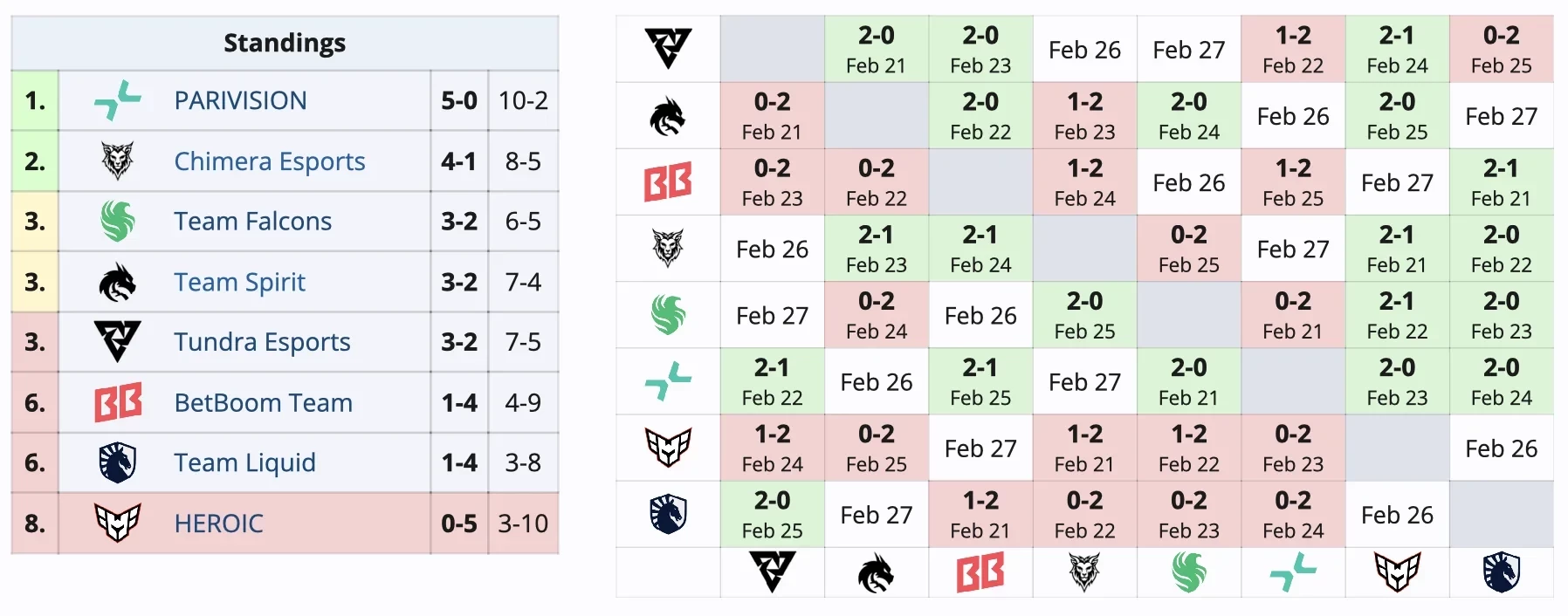Viewport: 1568px width, 616px height.
Task: Go to the HEROIC team name link
Action: pyautogui.click(x=218, y=524)
